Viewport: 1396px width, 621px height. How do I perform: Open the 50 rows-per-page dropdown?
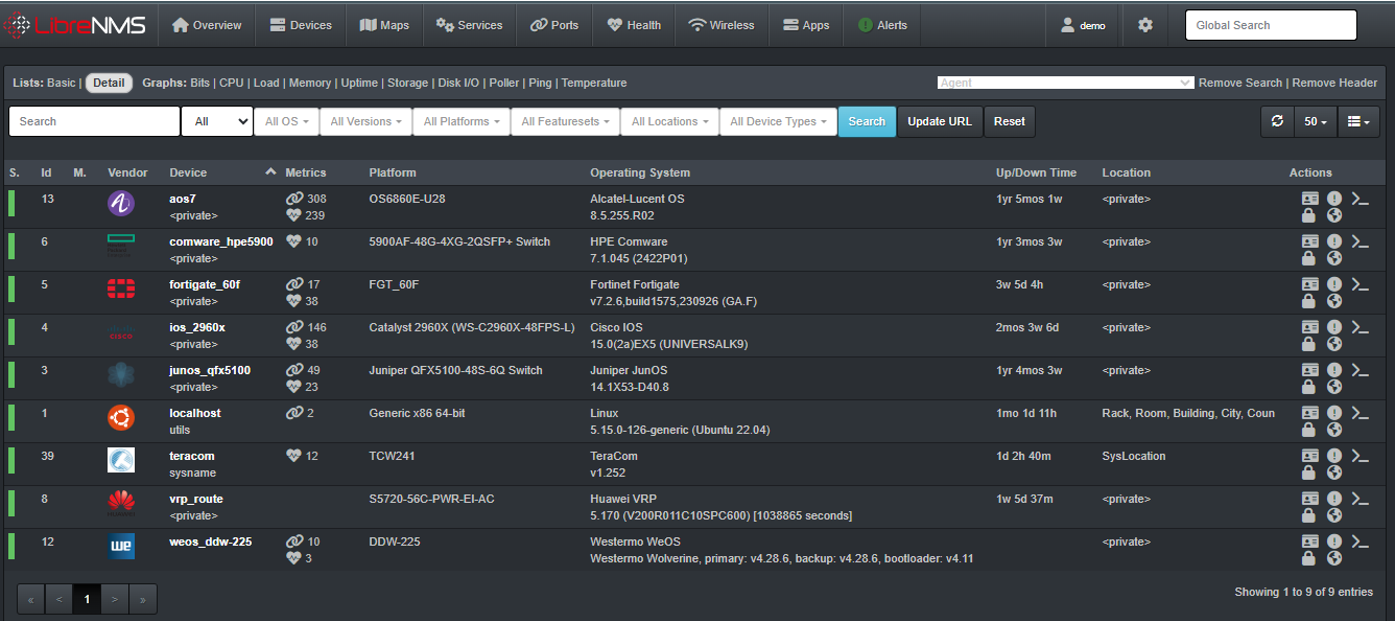click(1315, 121)
